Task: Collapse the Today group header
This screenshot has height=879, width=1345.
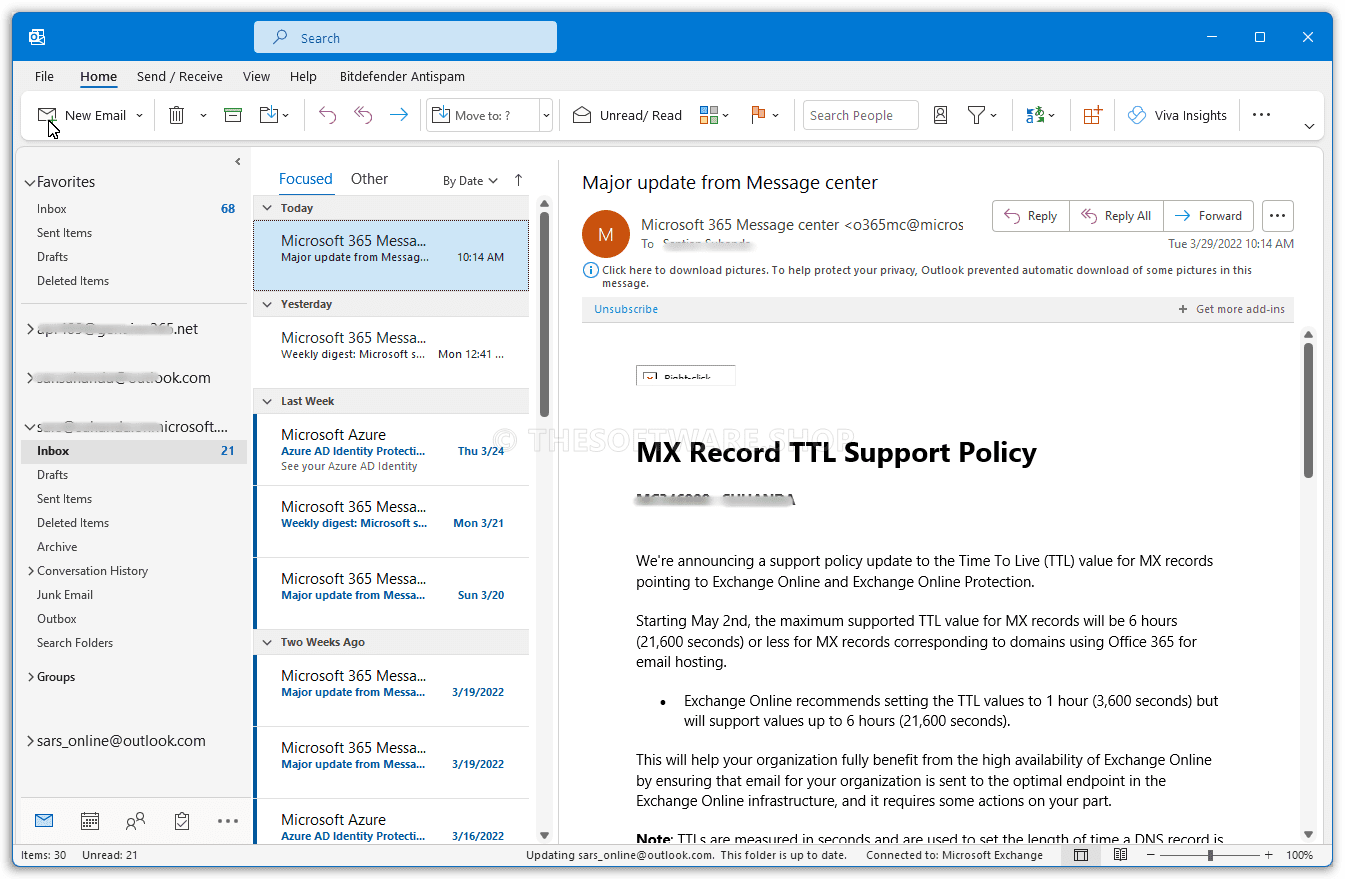Action: coord(267,208)
